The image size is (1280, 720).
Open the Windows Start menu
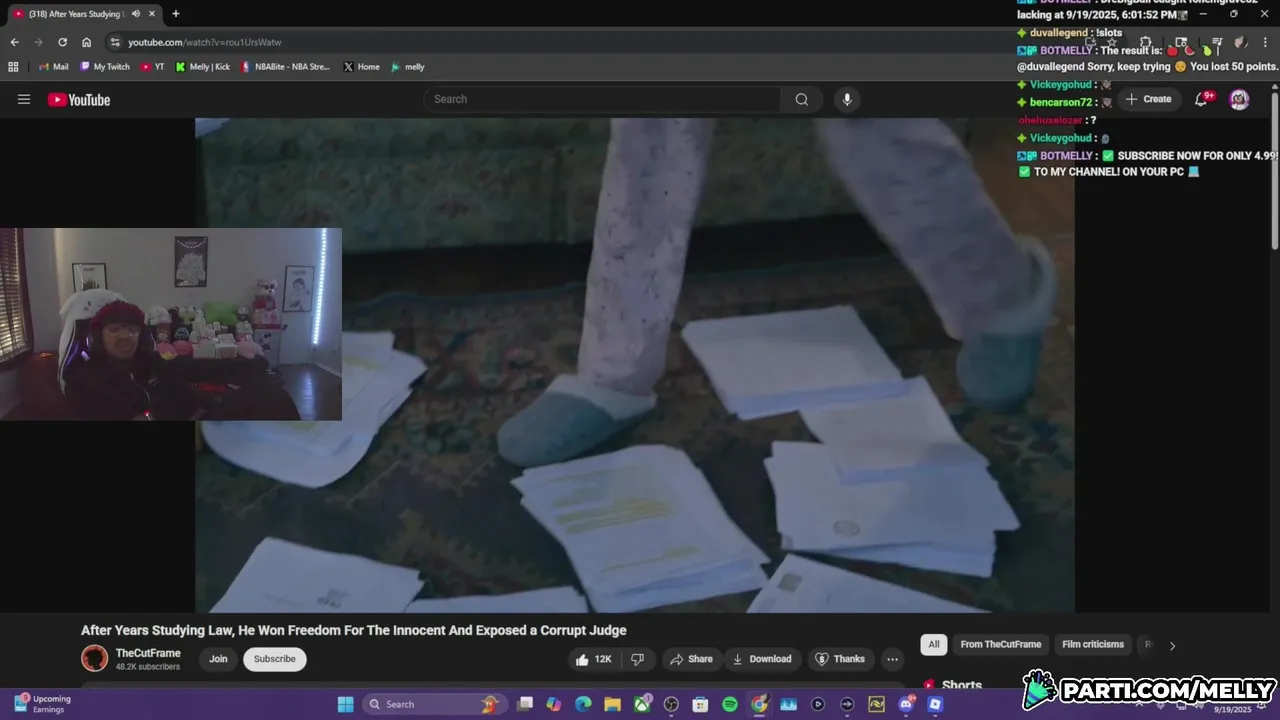(x=345, y=704)
